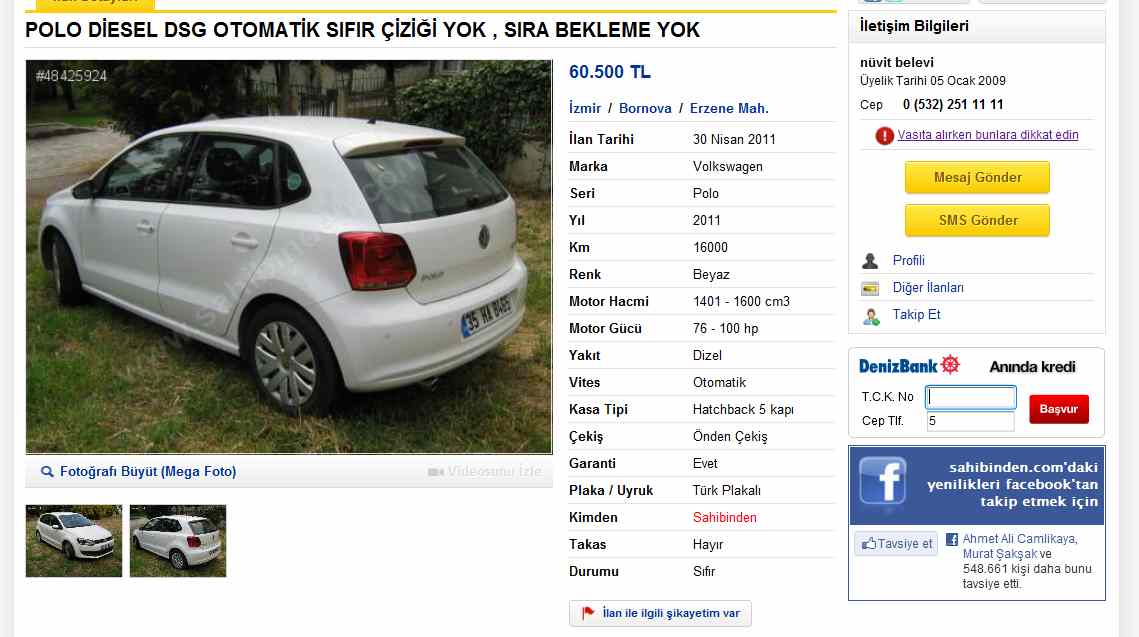Click the SMS Gönder button

(977, 220)
